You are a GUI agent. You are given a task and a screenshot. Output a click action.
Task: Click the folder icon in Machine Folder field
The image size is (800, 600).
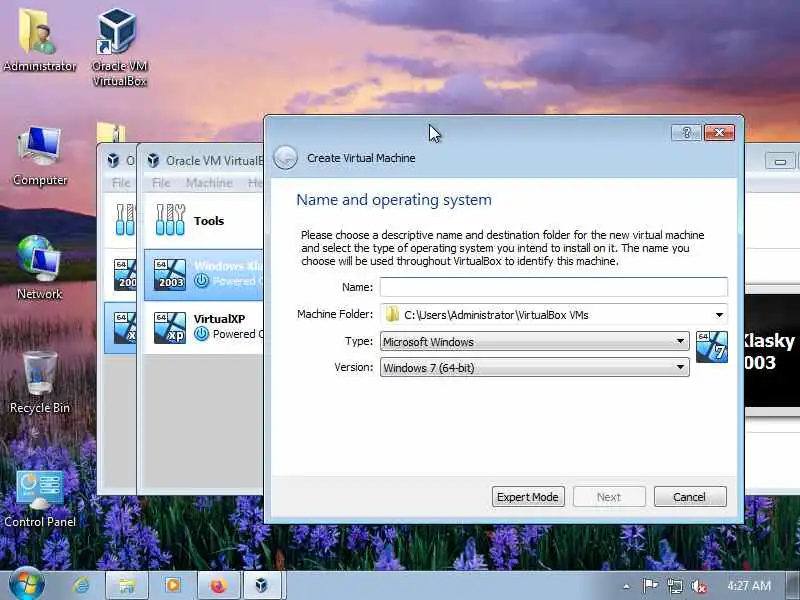pyautogui.click(x=392, y=314)
